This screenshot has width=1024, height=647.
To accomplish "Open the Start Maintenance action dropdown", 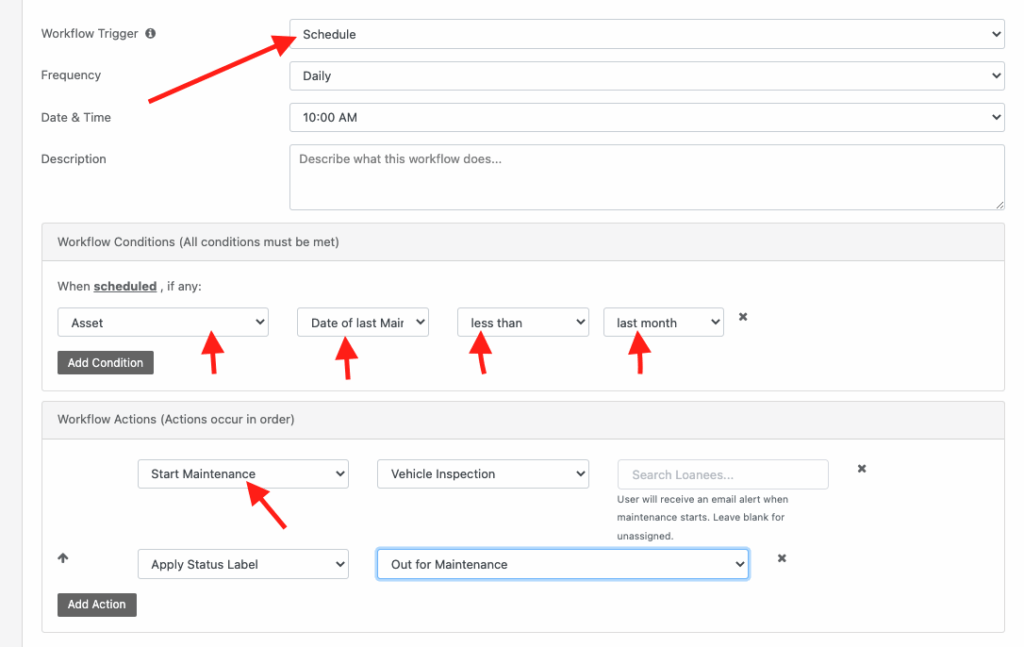I will coord(242,473).
